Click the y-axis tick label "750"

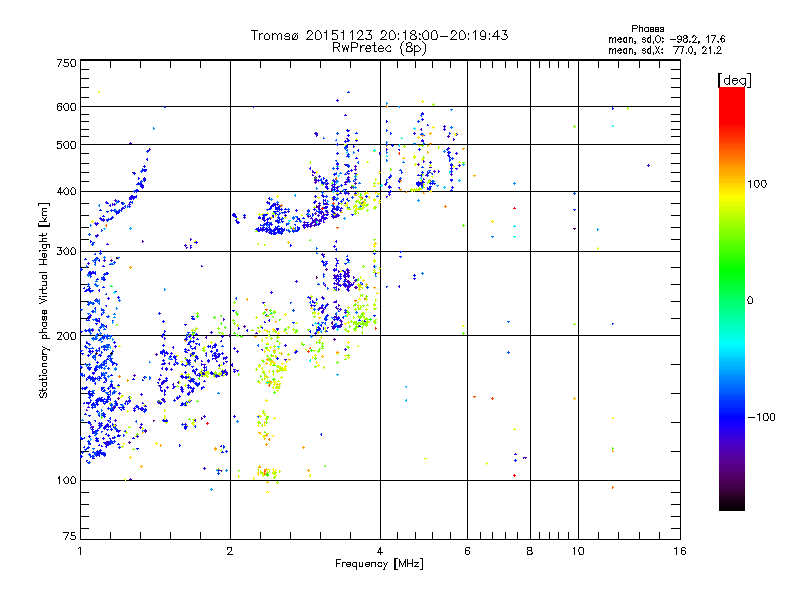point(66,63)
